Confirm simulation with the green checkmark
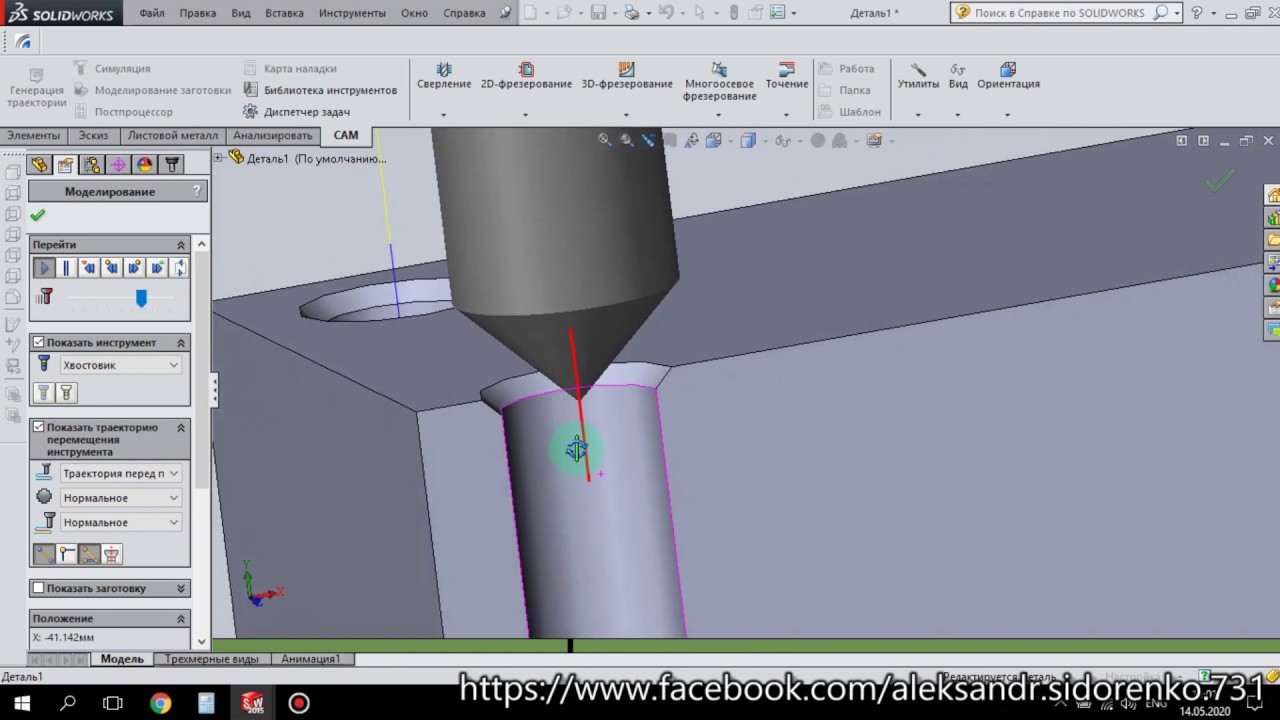 [x=38, y=215]
